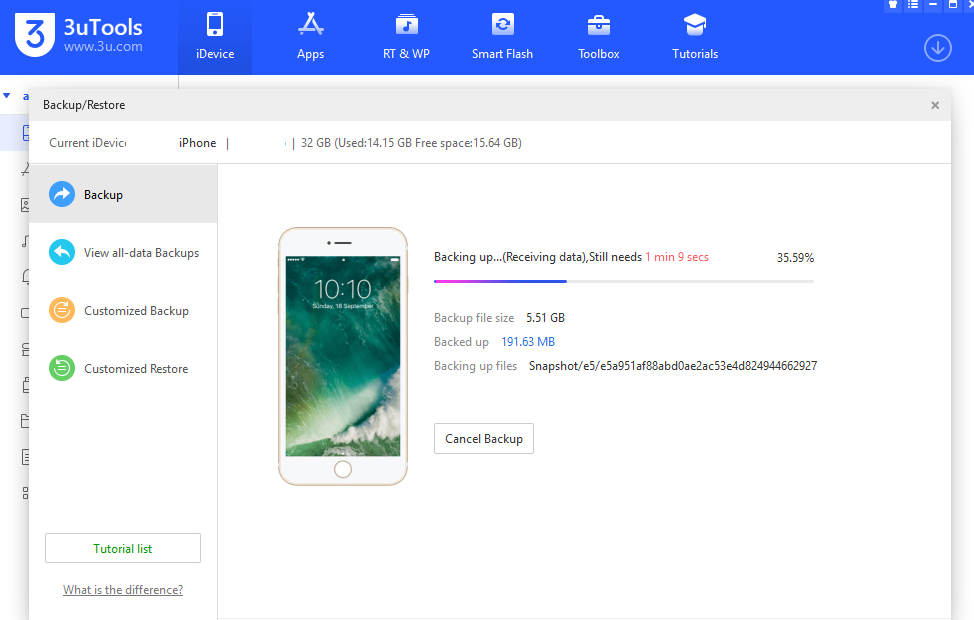
Task: Click the 'Current iDevice' label
Action: point(88,143)
